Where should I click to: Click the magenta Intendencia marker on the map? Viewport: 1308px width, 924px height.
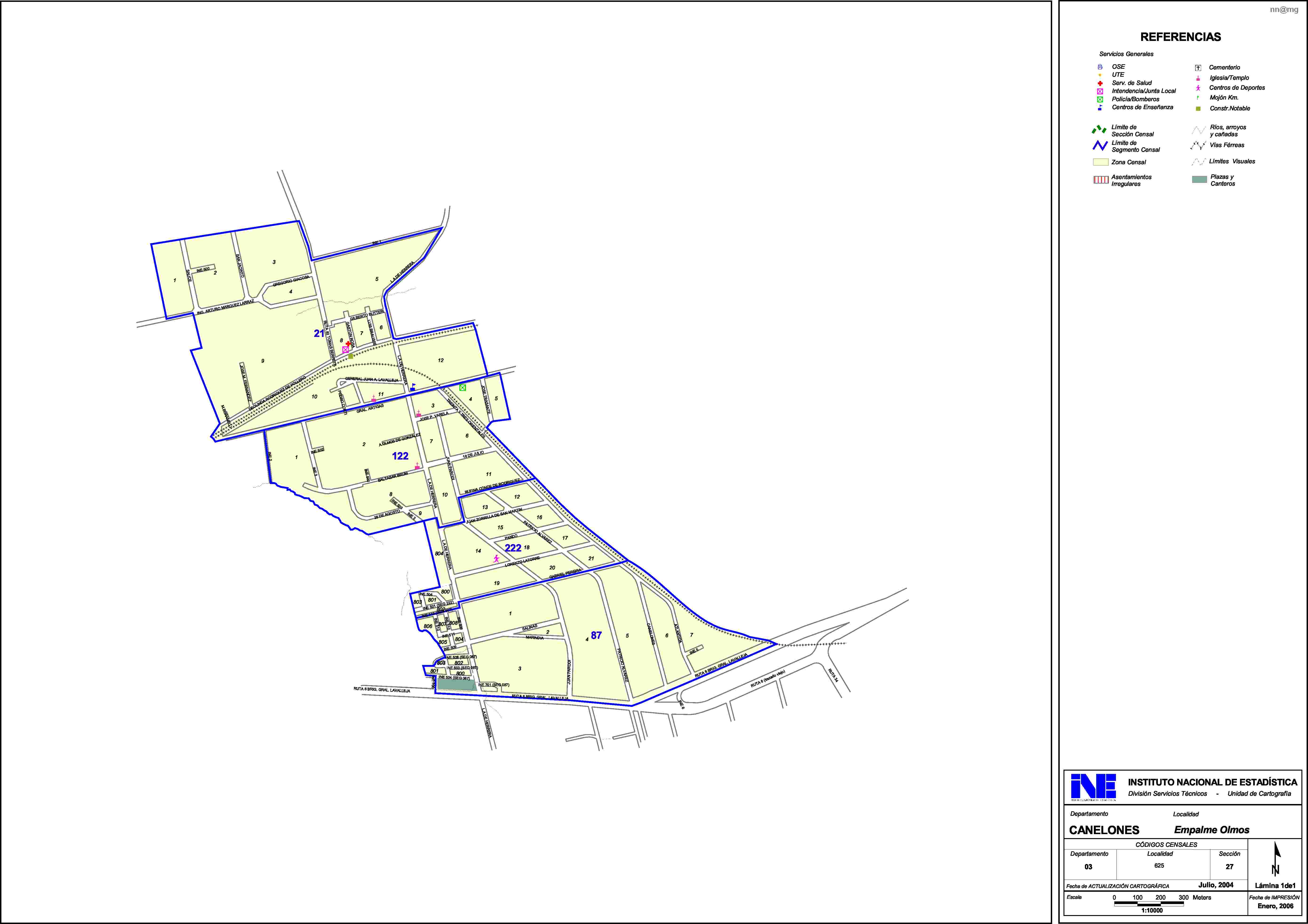click(x=345, y=350)
